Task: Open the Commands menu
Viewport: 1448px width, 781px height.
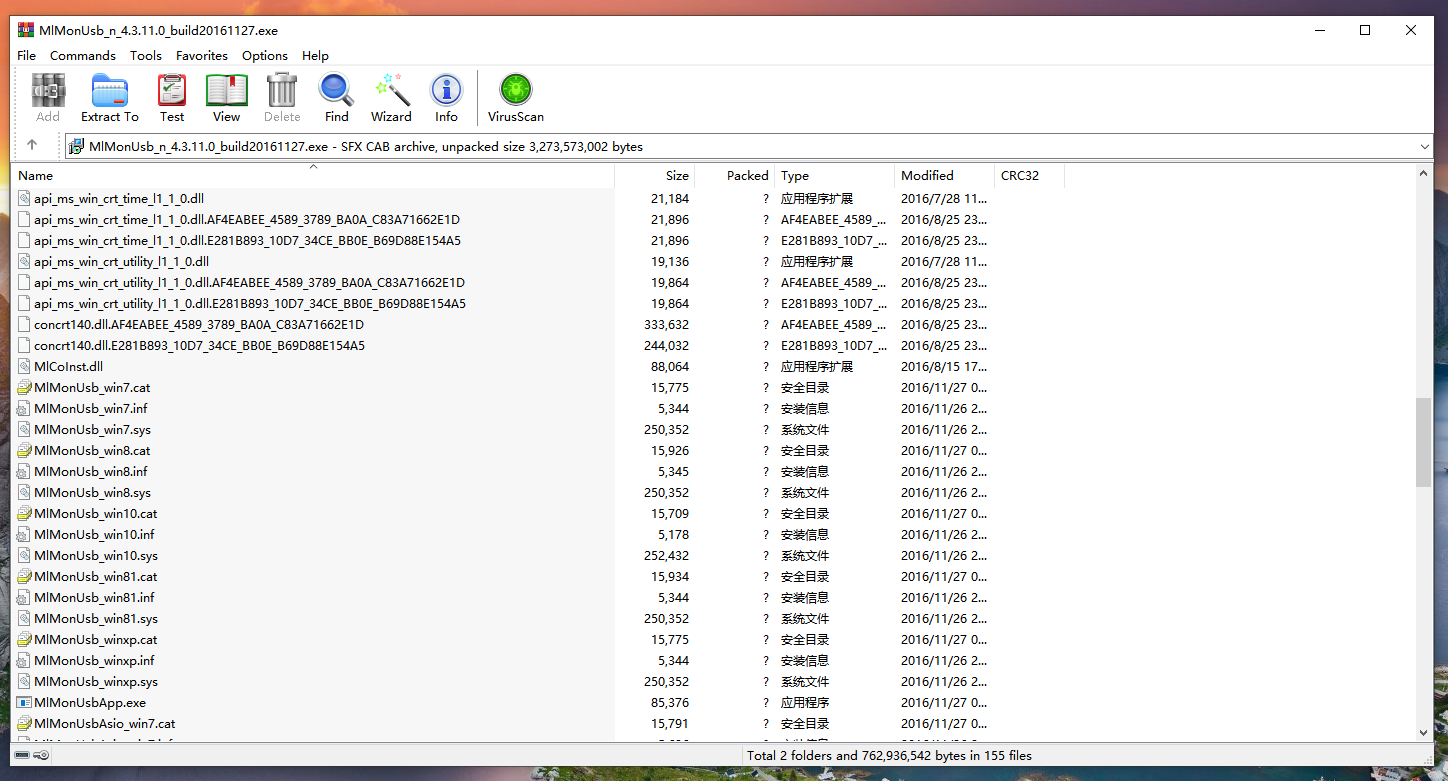Action: (x=83, y=56)
